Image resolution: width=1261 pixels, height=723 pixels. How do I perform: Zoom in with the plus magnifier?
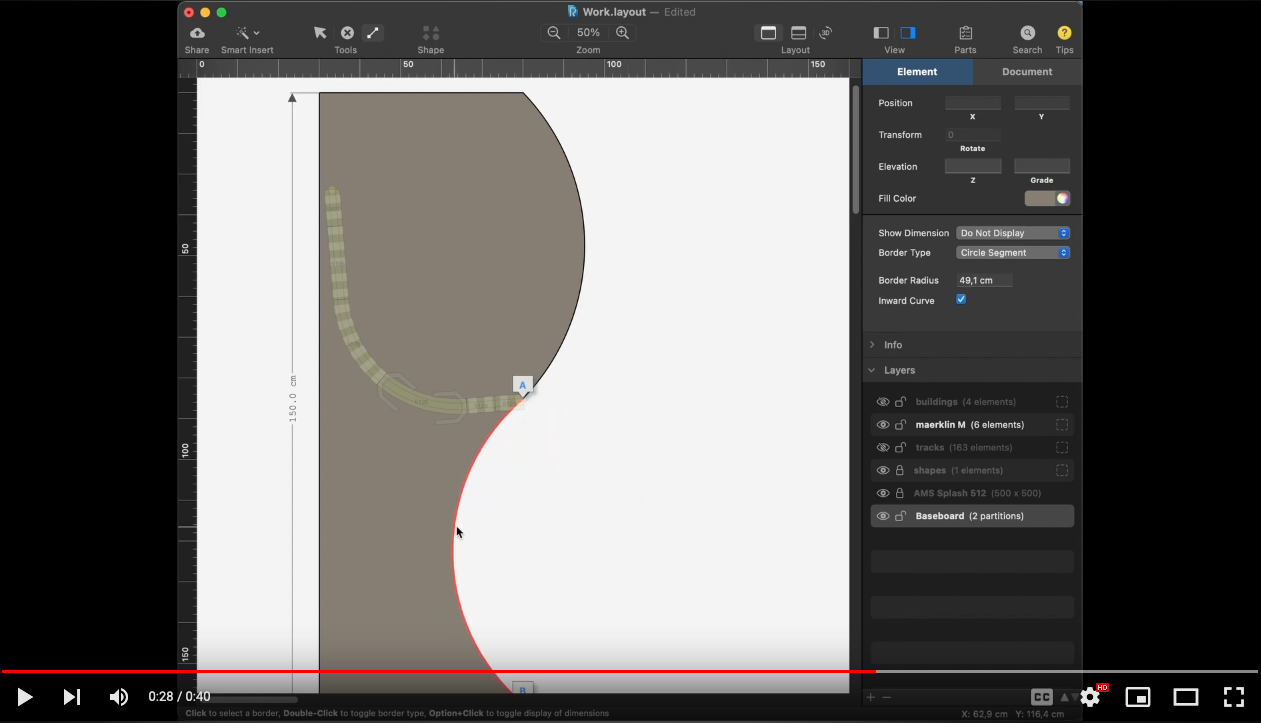(x=623, y=33)
